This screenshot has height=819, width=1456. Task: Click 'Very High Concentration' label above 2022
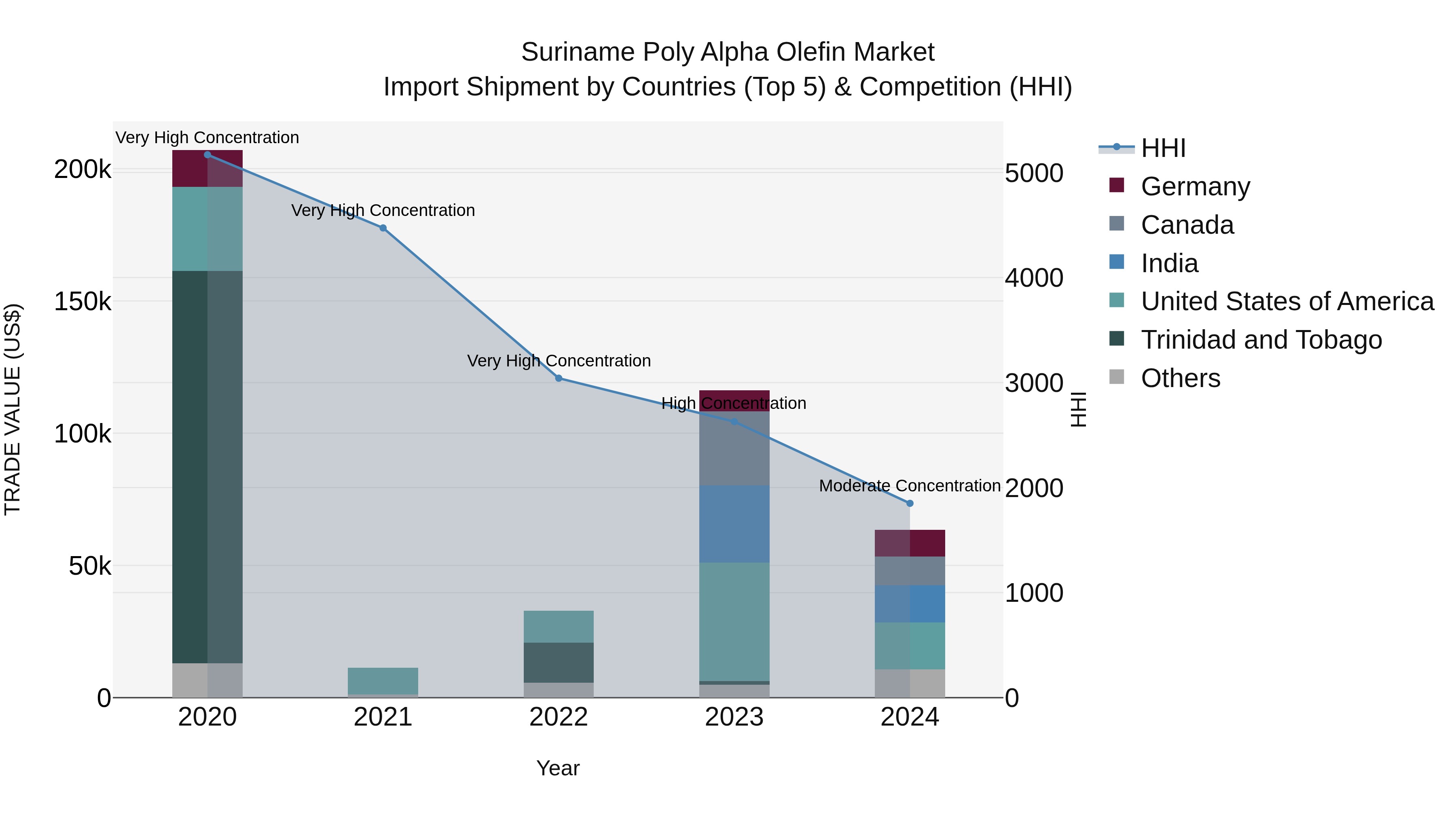pyautogui.click(x=559, y=361)
